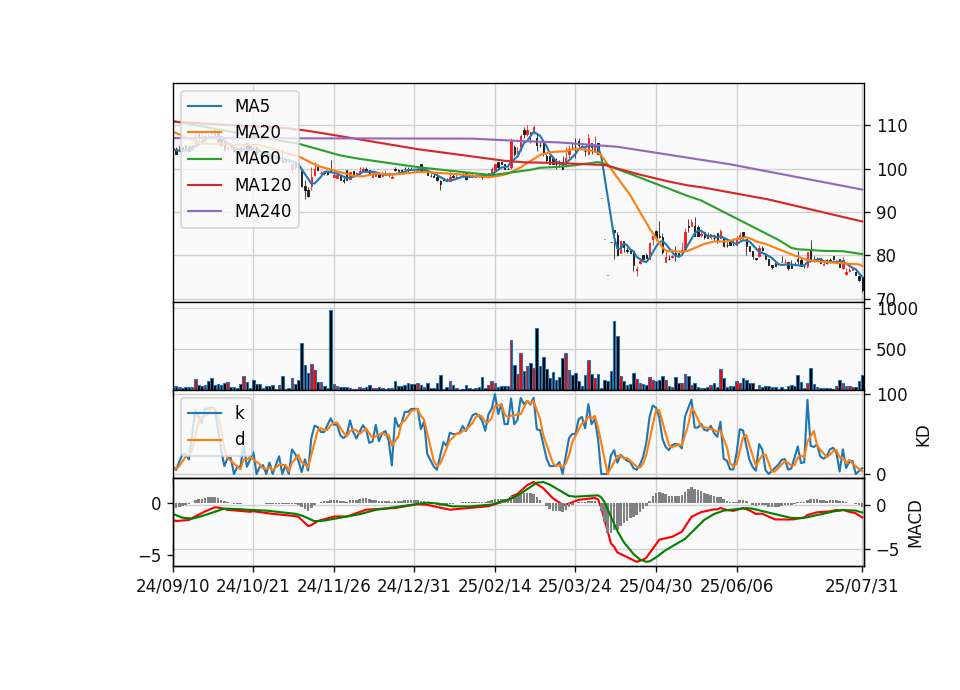Click the 25/02/14 date tick label
Screen dimensions: 960x690
click(494, 586)
